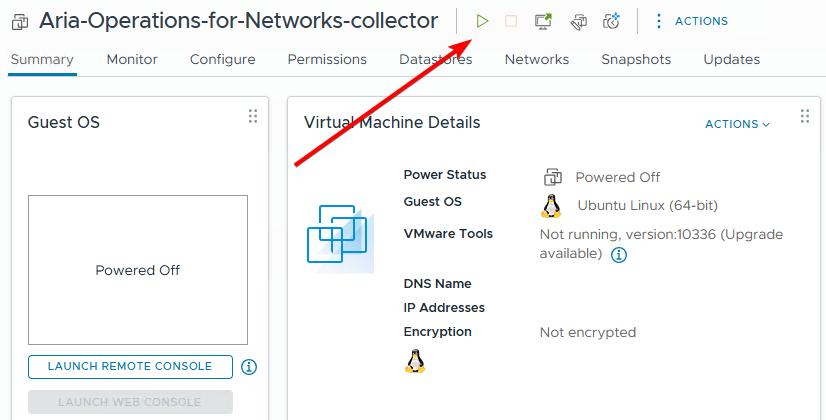Click the VMware Tools upgrade info icon
The image size is (826, 420).
point(619,255)
